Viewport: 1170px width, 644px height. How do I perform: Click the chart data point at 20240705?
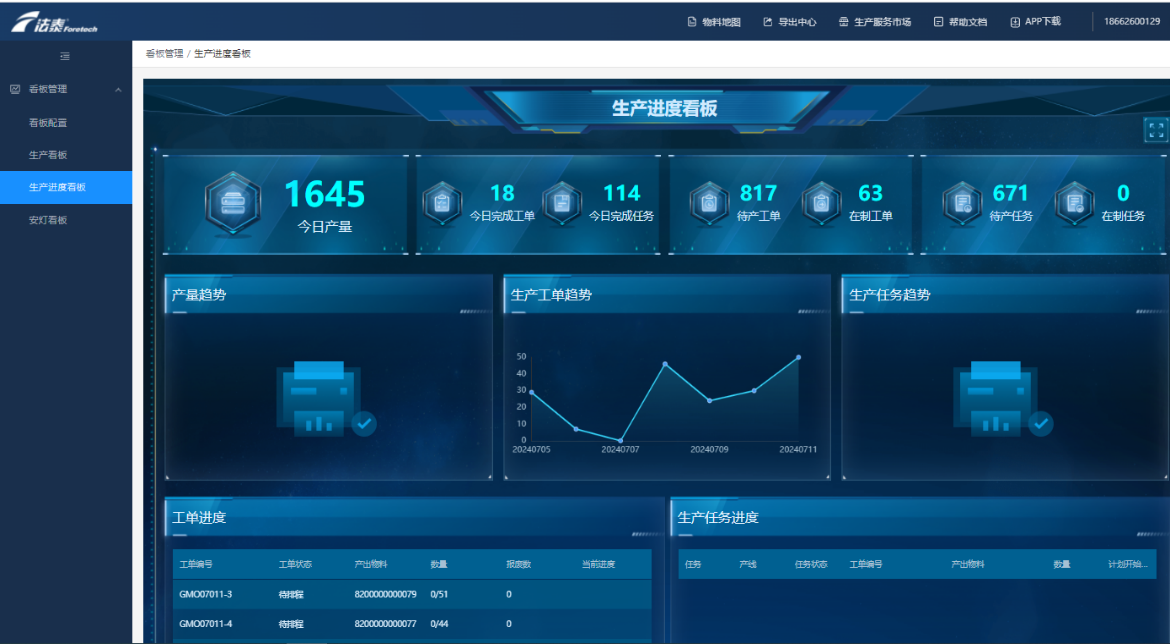point(531,392)
